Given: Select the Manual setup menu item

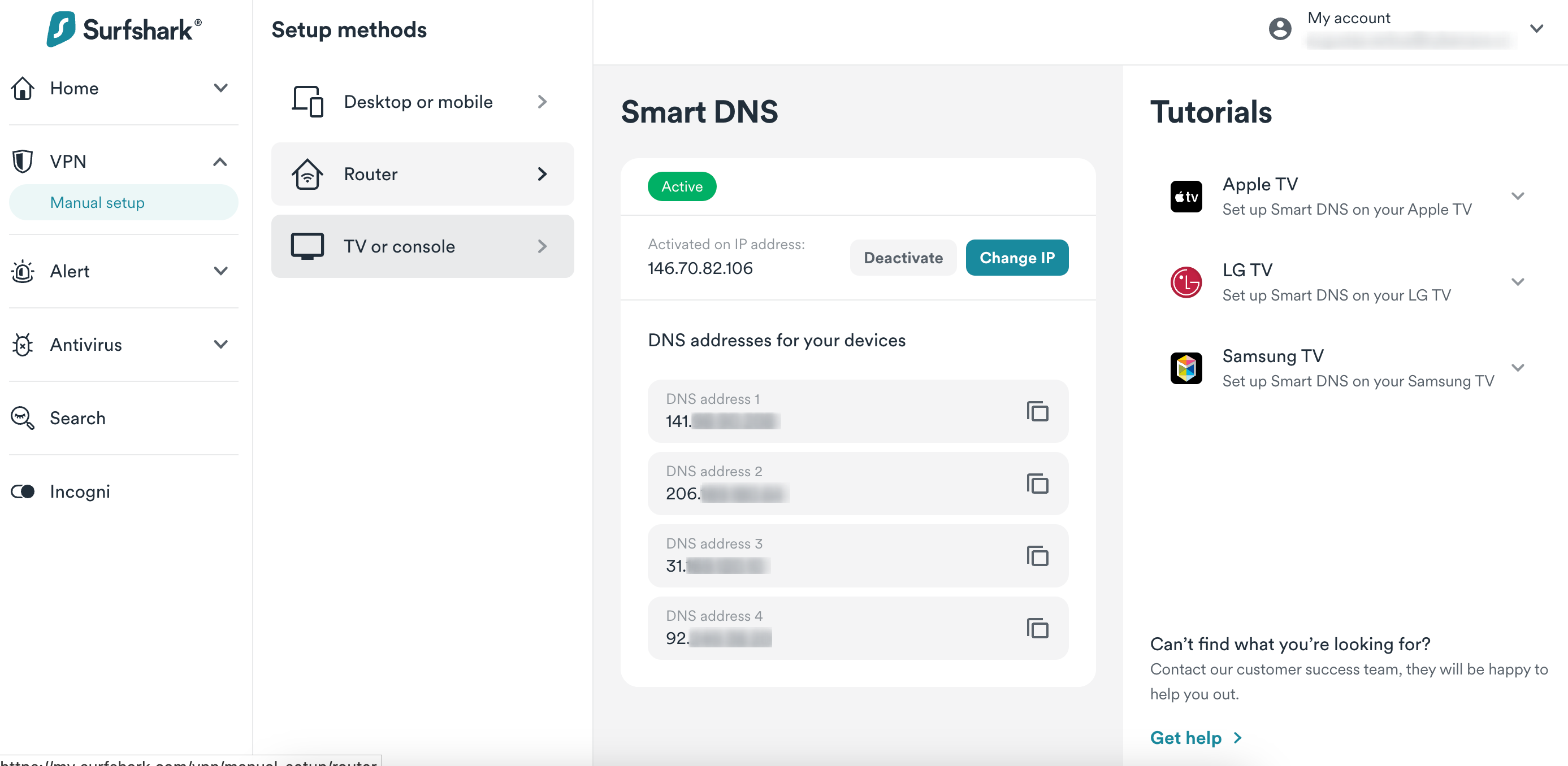Looking at the screenshot, I should [98, 202].
